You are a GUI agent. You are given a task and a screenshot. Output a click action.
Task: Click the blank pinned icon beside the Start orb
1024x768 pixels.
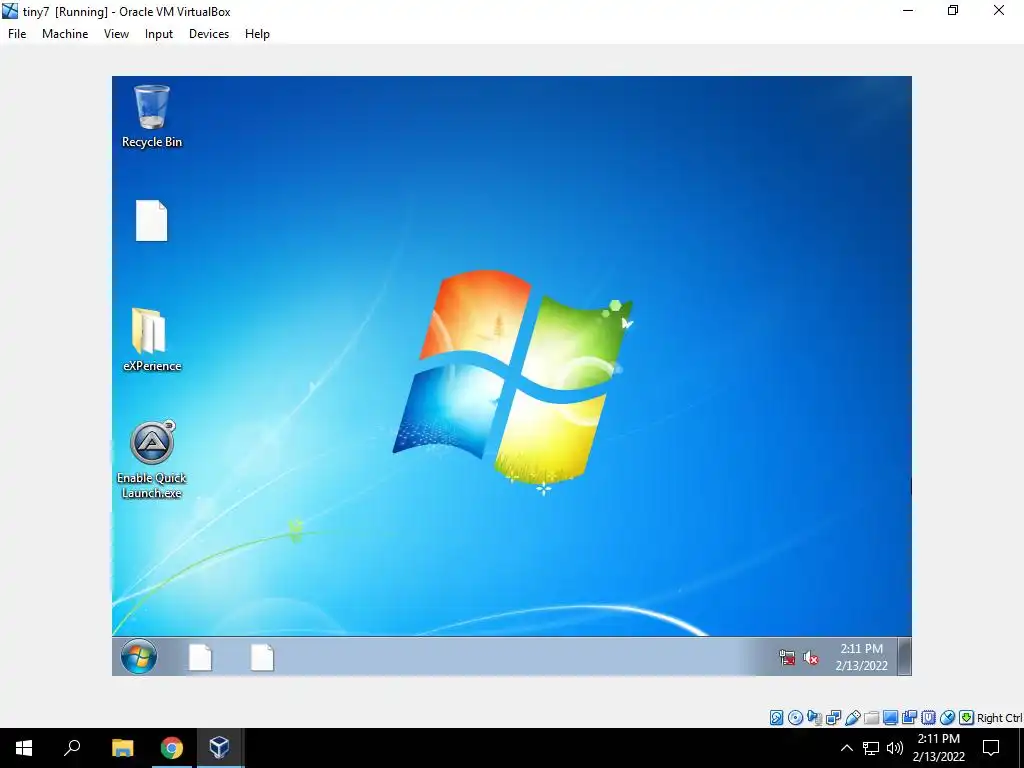(200, 657)
